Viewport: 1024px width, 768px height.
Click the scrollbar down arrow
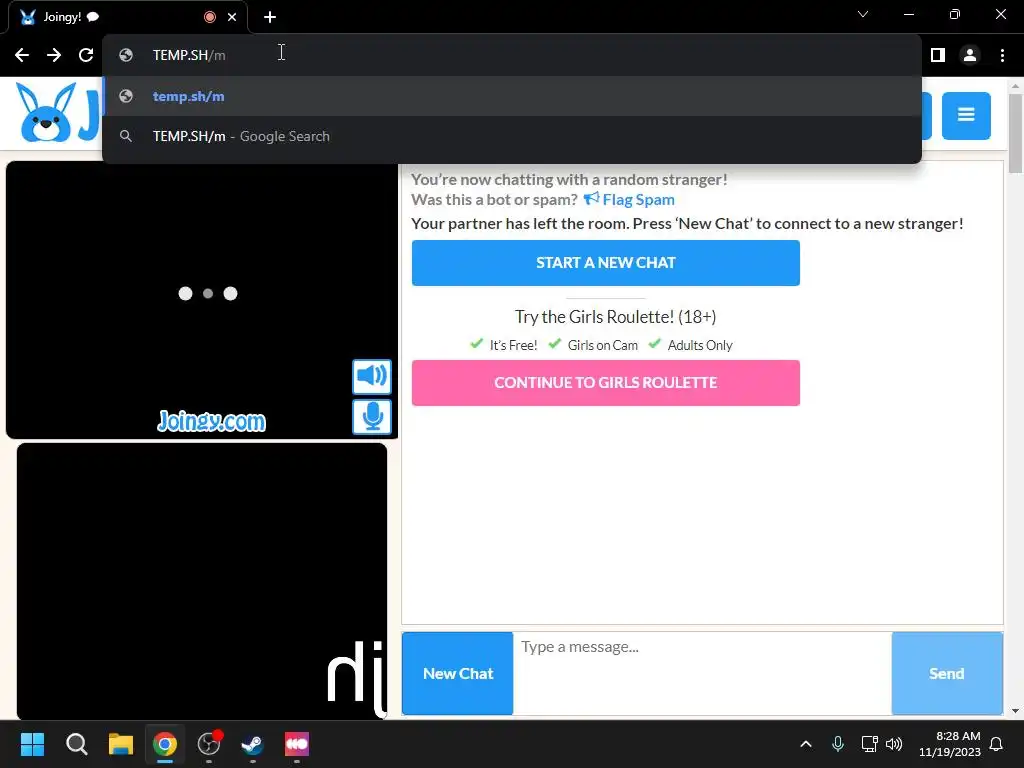(1015, 711)
